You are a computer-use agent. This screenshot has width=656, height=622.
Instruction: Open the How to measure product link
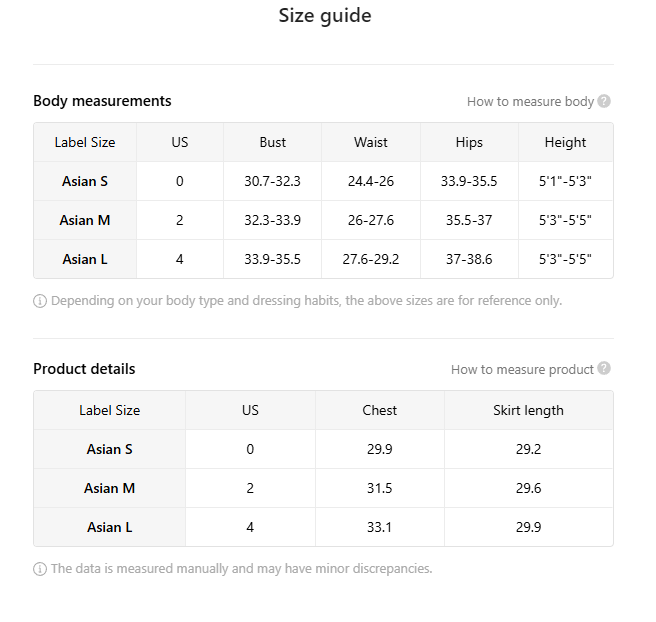pyautogui.click(x=522, y=369)
